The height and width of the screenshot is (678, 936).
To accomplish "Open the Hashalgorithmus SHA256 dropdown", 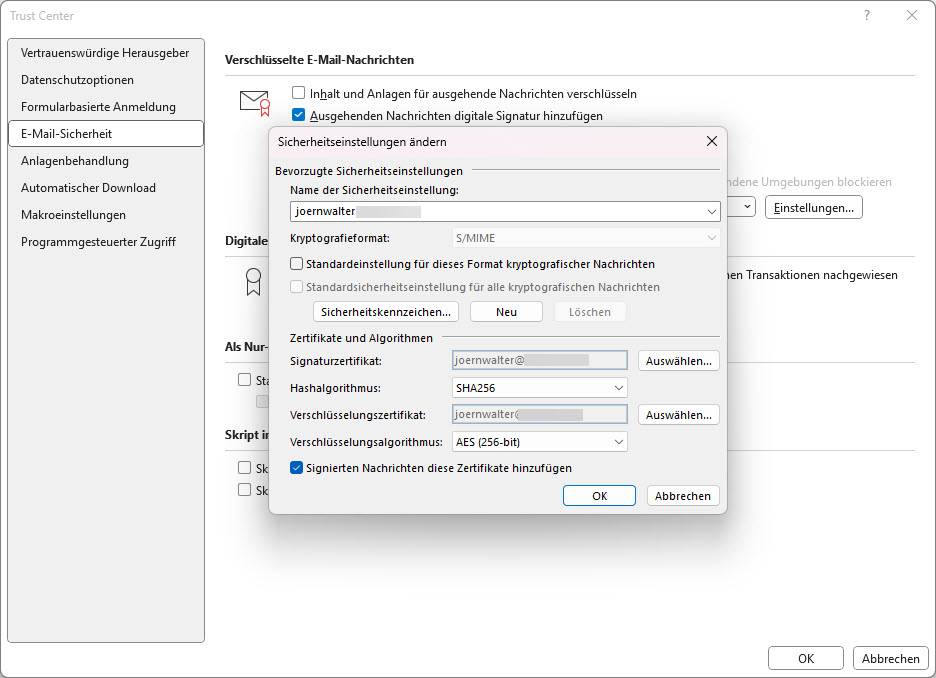I will [618, 388].
